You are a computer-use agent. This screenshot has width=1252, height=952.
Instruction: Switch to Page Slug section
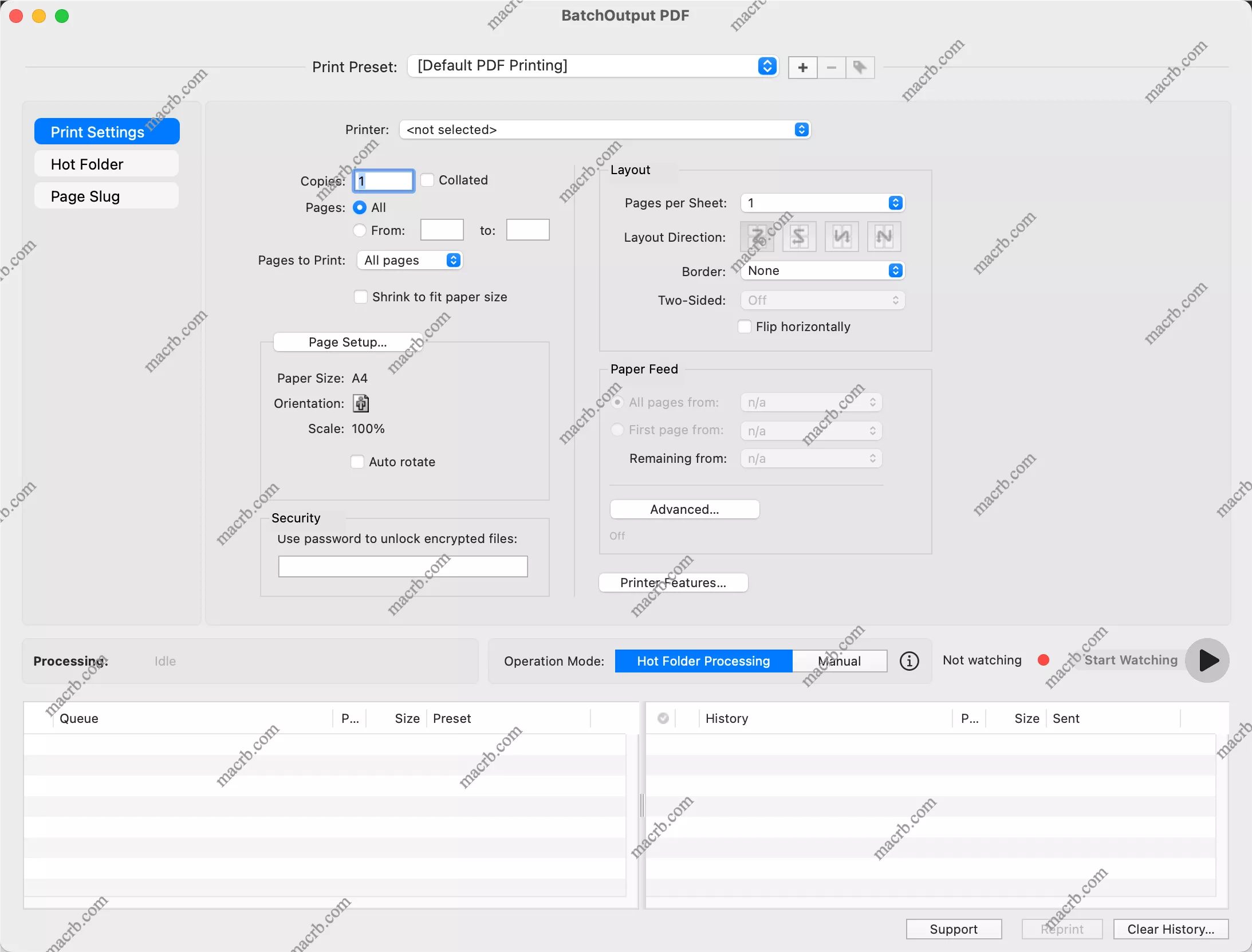pyautogui.click(x=107, y=196)
